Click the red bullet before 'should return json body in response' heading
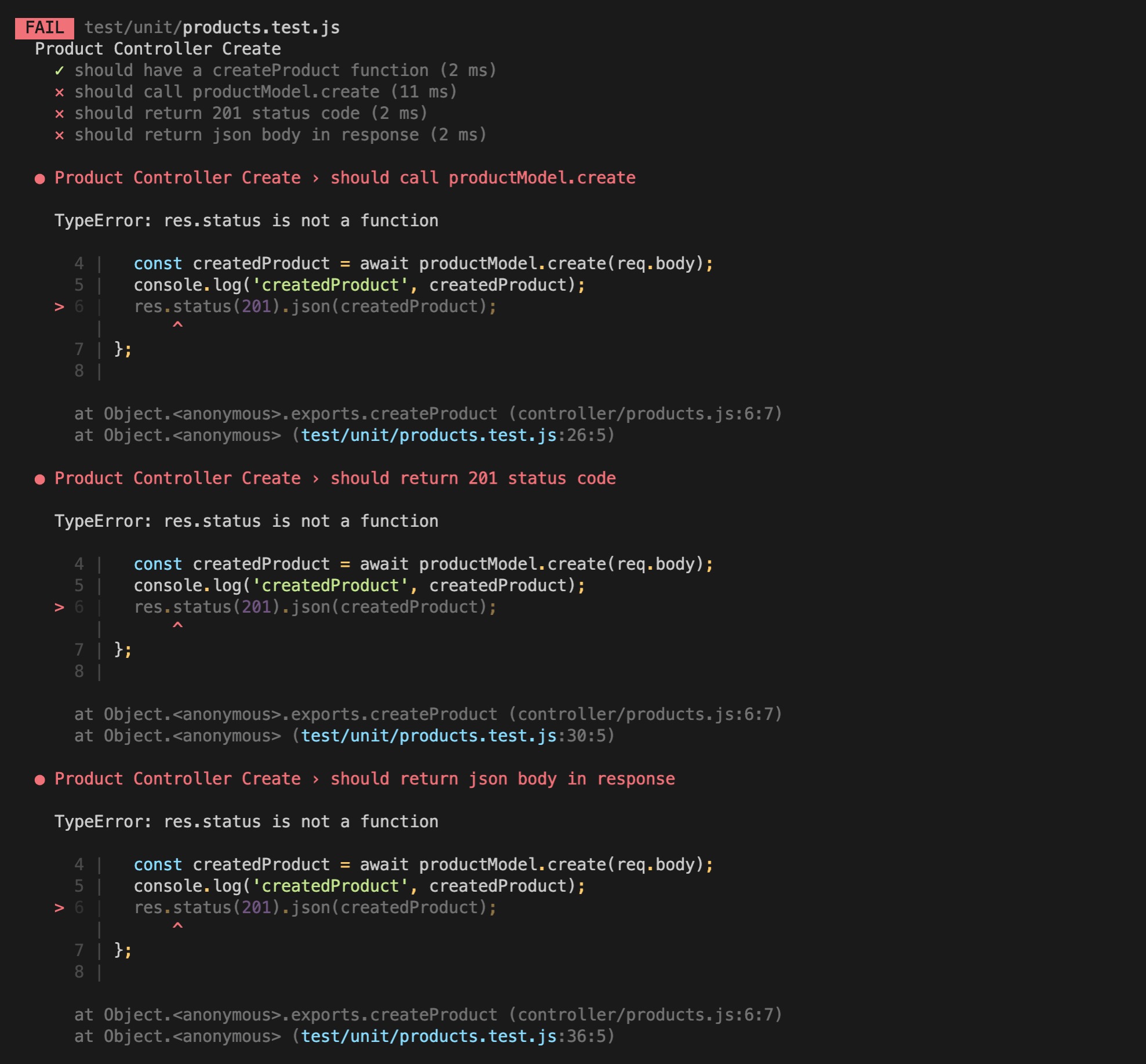This screenshot has width=1146, height=1064. (39, 780)
